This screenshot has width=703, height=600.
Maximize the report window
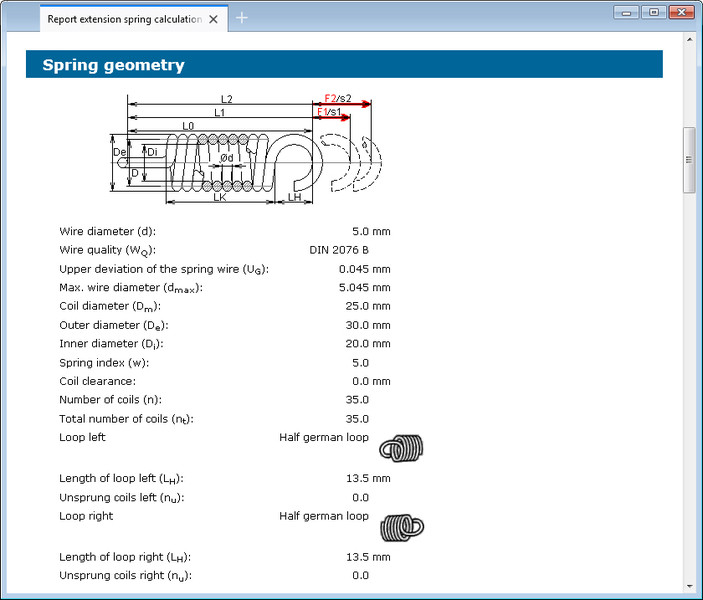pos(653,12)
